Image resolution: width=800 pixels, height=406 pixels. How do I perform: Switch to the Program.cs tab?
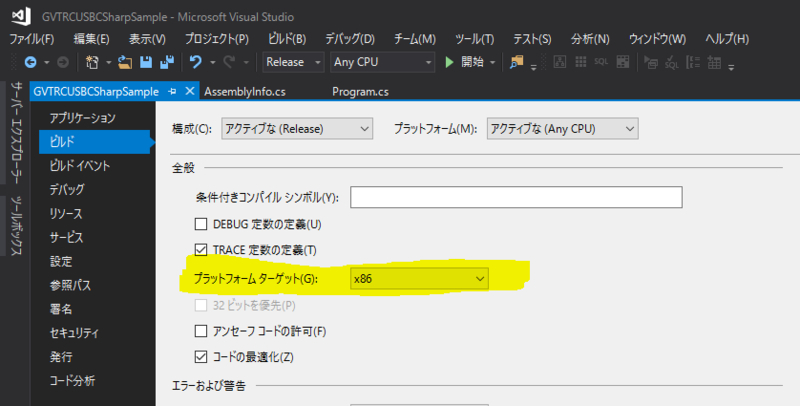pyautogui.click(x=360, y=92)
